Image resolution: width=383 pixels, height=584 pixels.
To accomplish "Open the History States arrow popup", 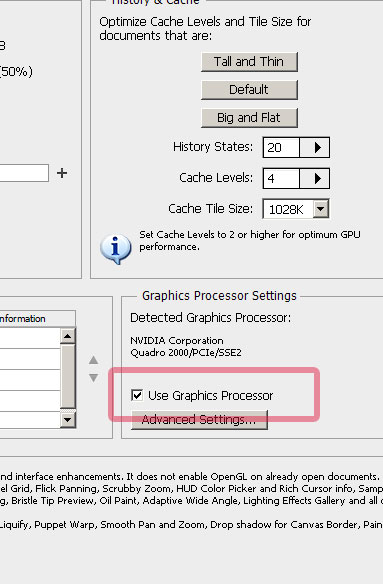I will pyautogui.click(x=315, y=147).
